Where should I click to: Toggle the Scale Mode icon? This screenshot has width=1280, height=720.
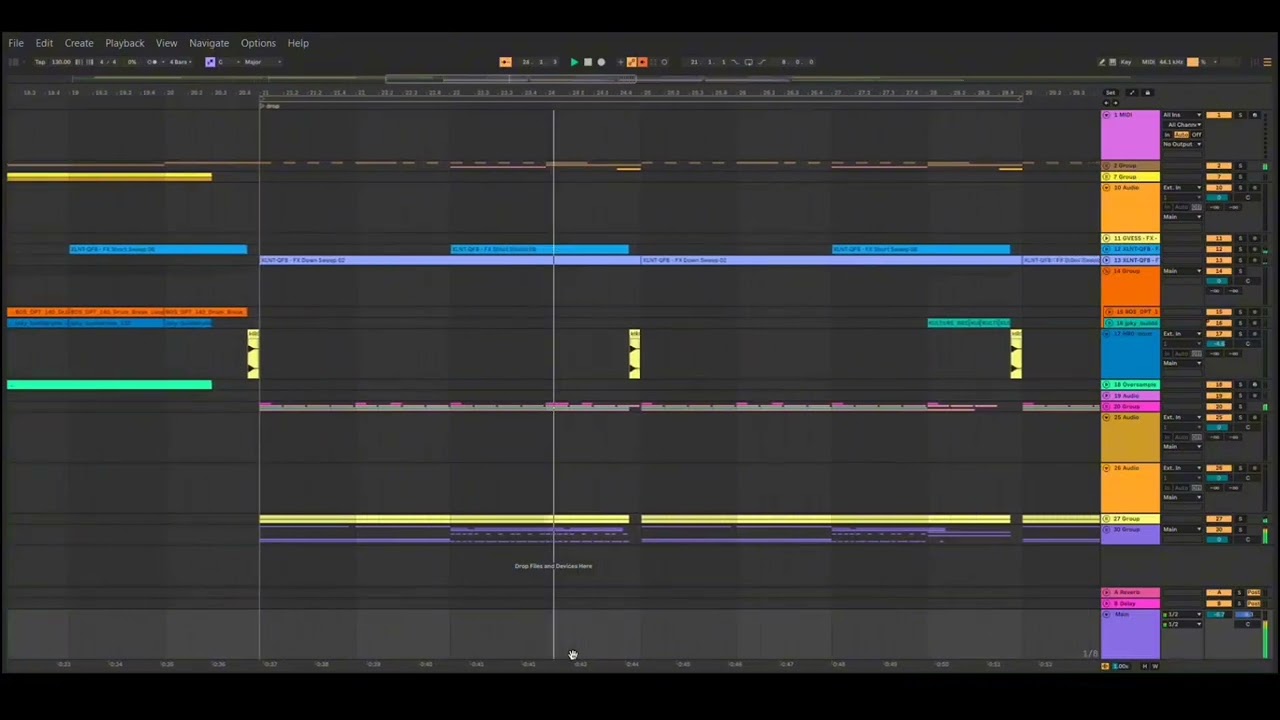(210, 62)
